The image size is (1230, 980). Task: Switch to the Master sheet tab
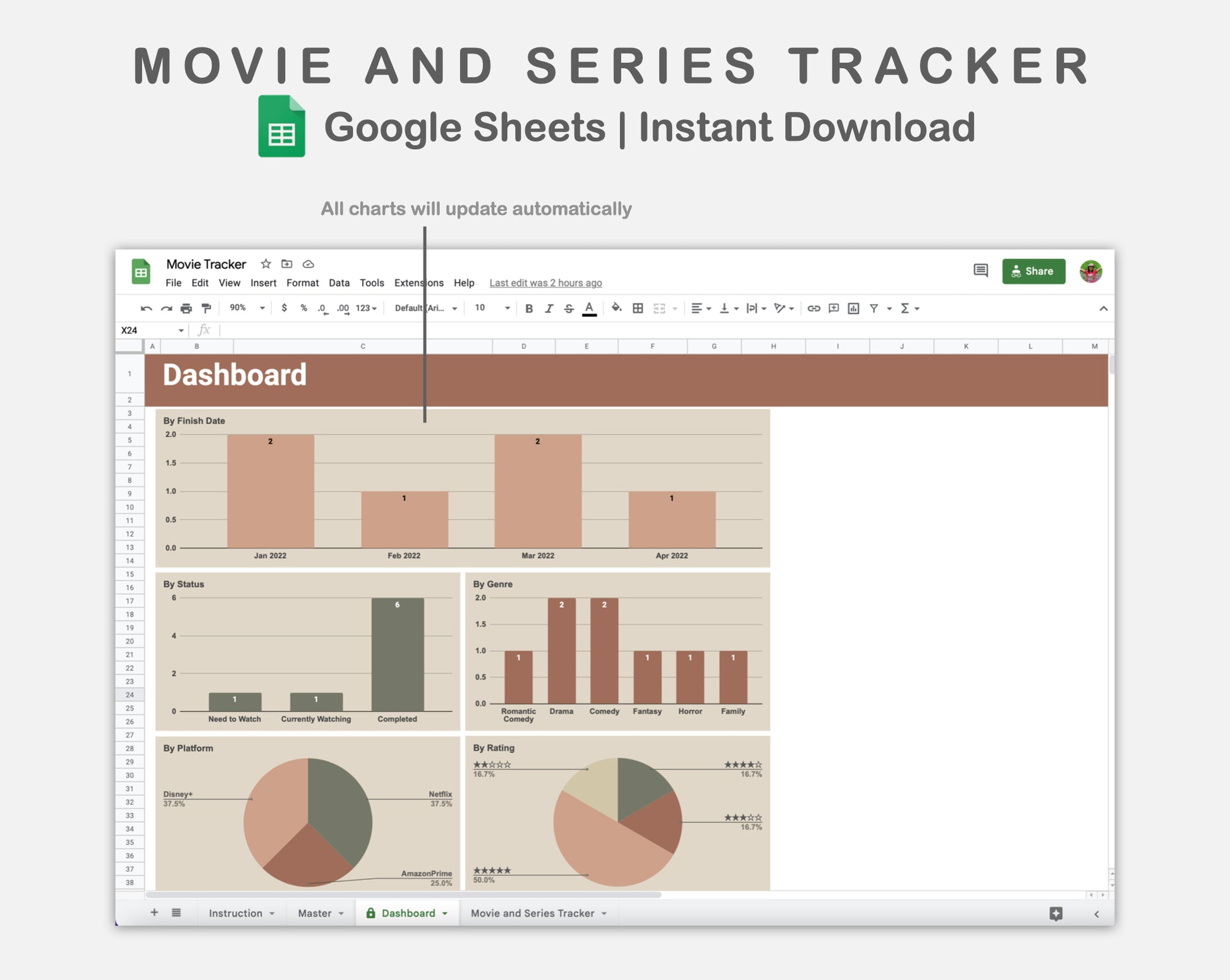pos(315,913)
